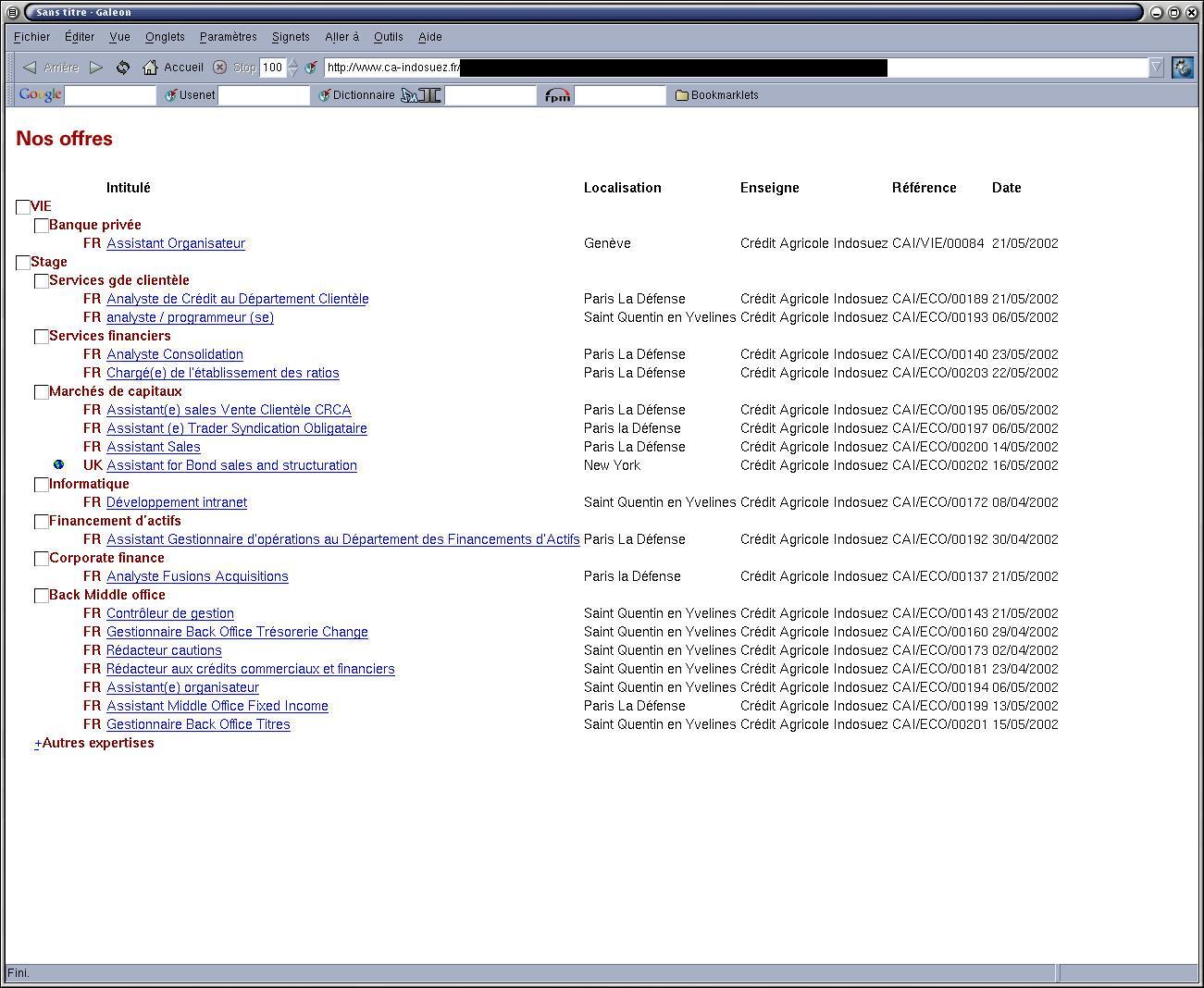The image size is (1204, 988).
Task: Click the New York location text
Action: click(612, 465)
